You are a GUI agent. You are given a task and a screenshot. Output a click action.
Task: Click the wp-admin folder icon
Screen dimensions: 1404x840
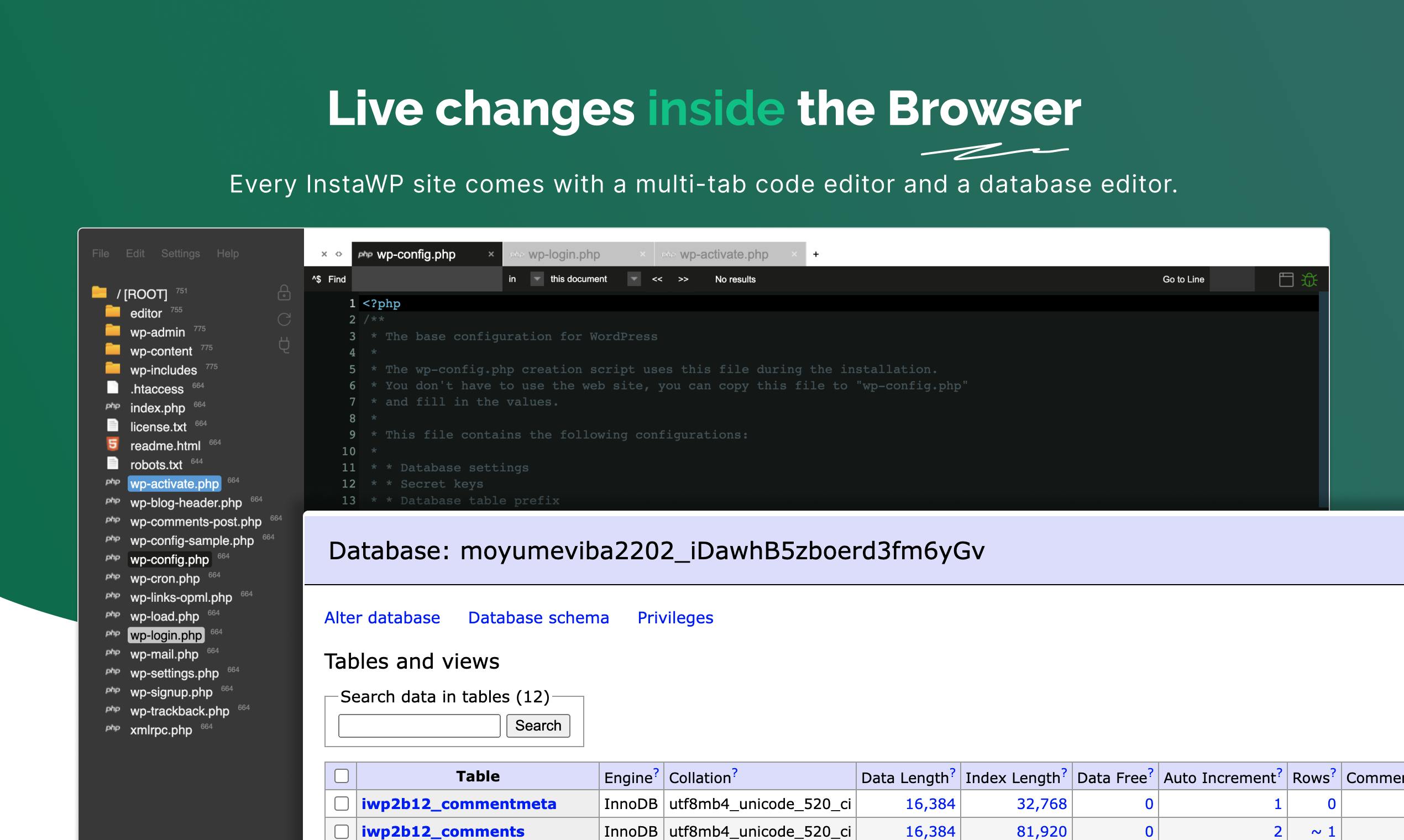[x=113, y=330]
